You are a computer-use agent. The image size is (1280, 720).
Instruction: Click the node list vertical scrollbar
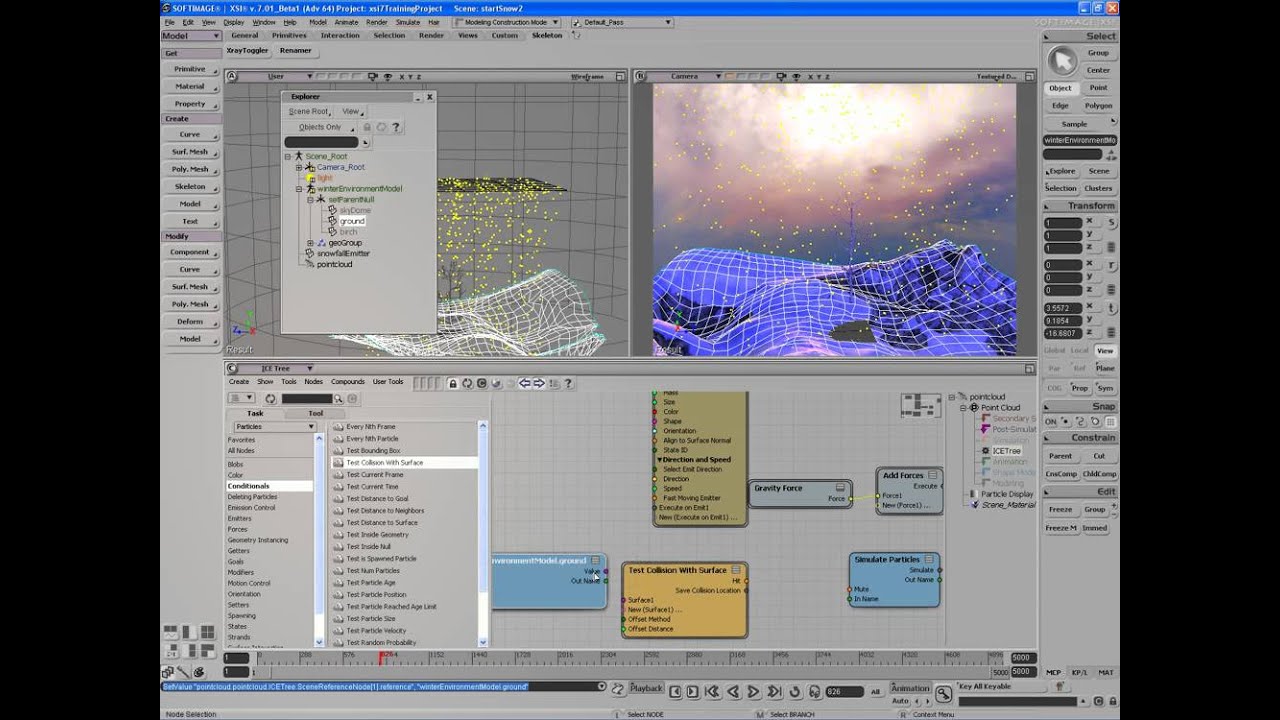[x=484, y=533]
